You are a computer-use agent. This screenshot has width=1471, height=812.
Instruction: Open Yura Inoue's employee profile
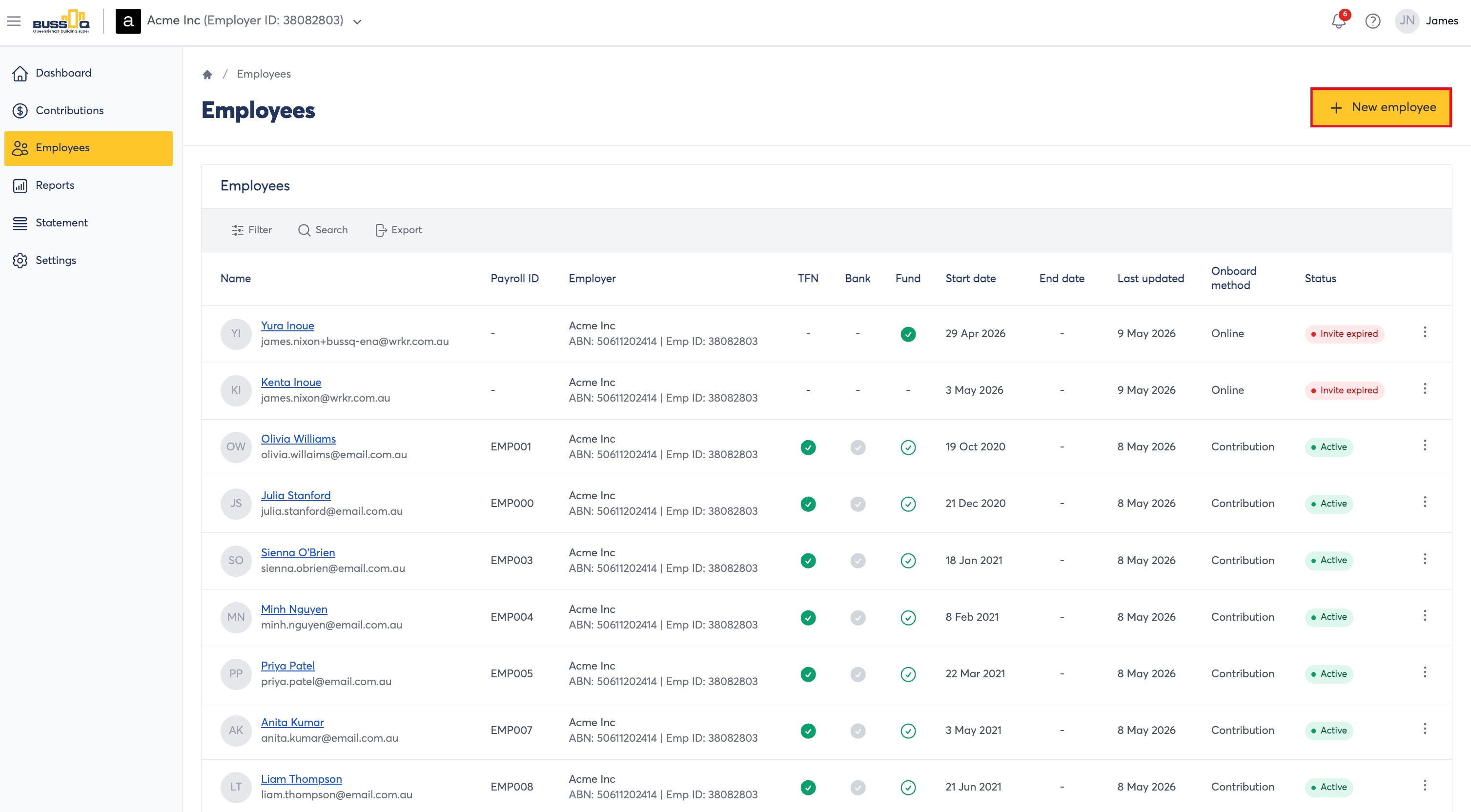(287, 325)
